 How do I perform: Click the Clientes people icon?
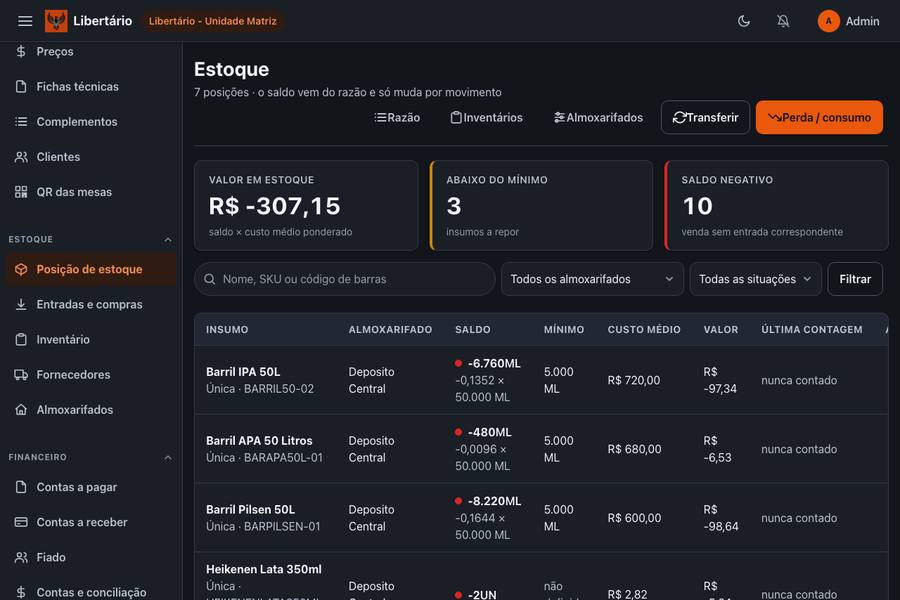[x=21, y=157]
